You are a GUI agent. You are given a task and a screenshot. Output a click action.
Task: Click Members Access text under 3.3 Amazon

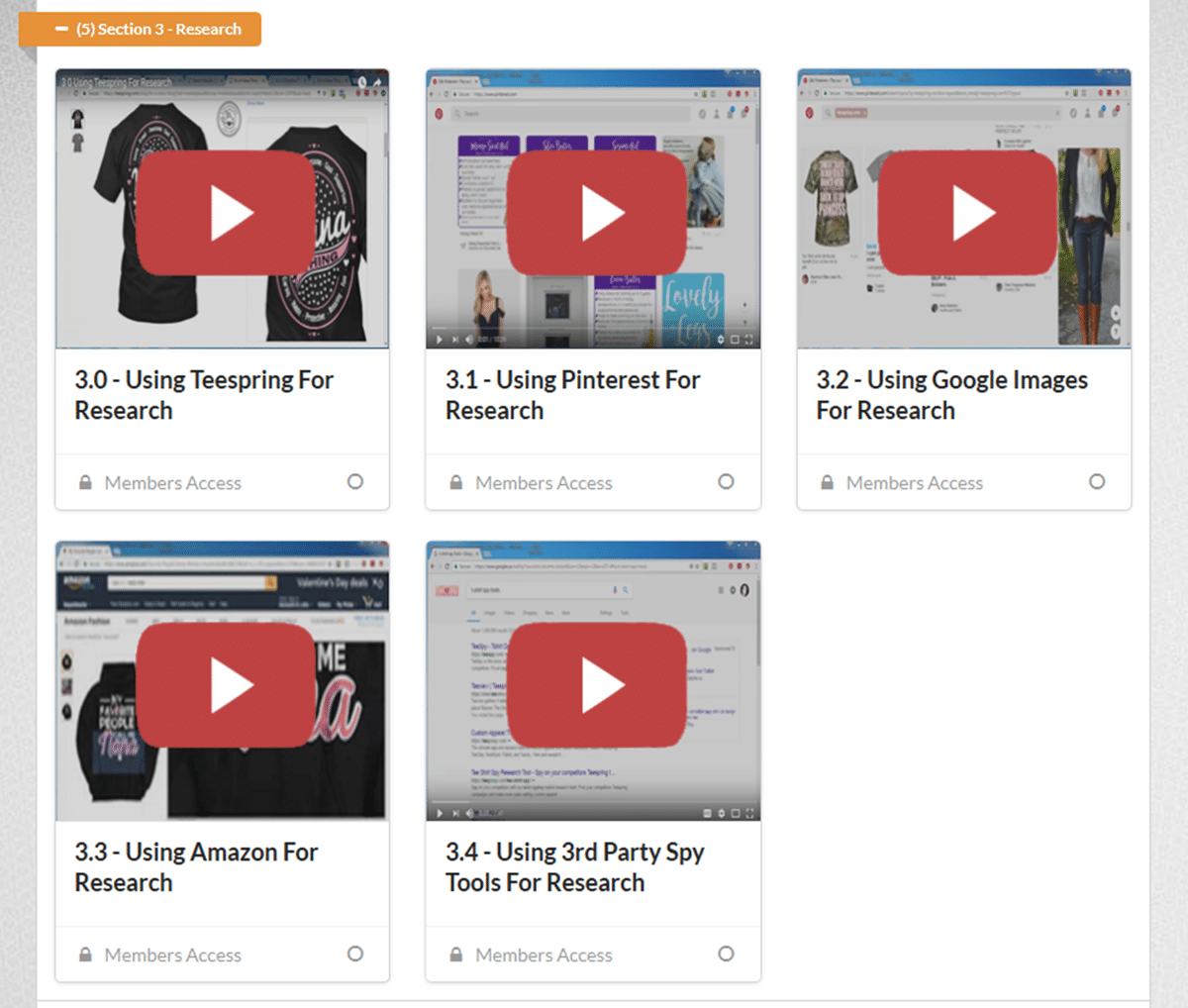coord(173,956)
